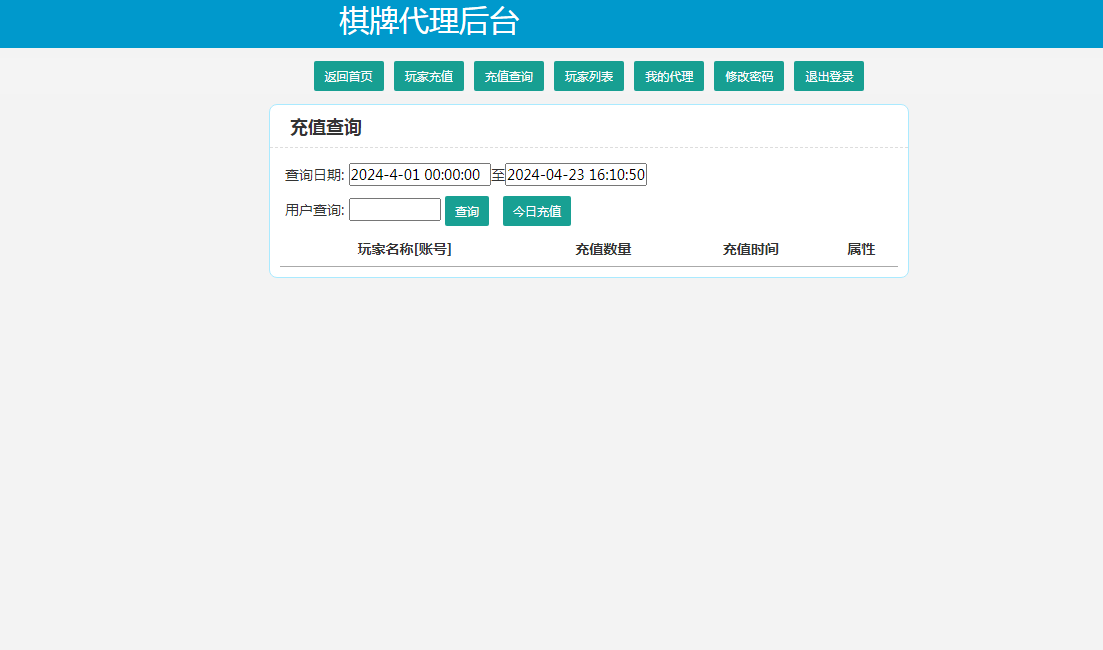Screen dimensions: 1103x650
Task: Open the end date field showing 2024-04-23
Action: [x=575, y=174]
